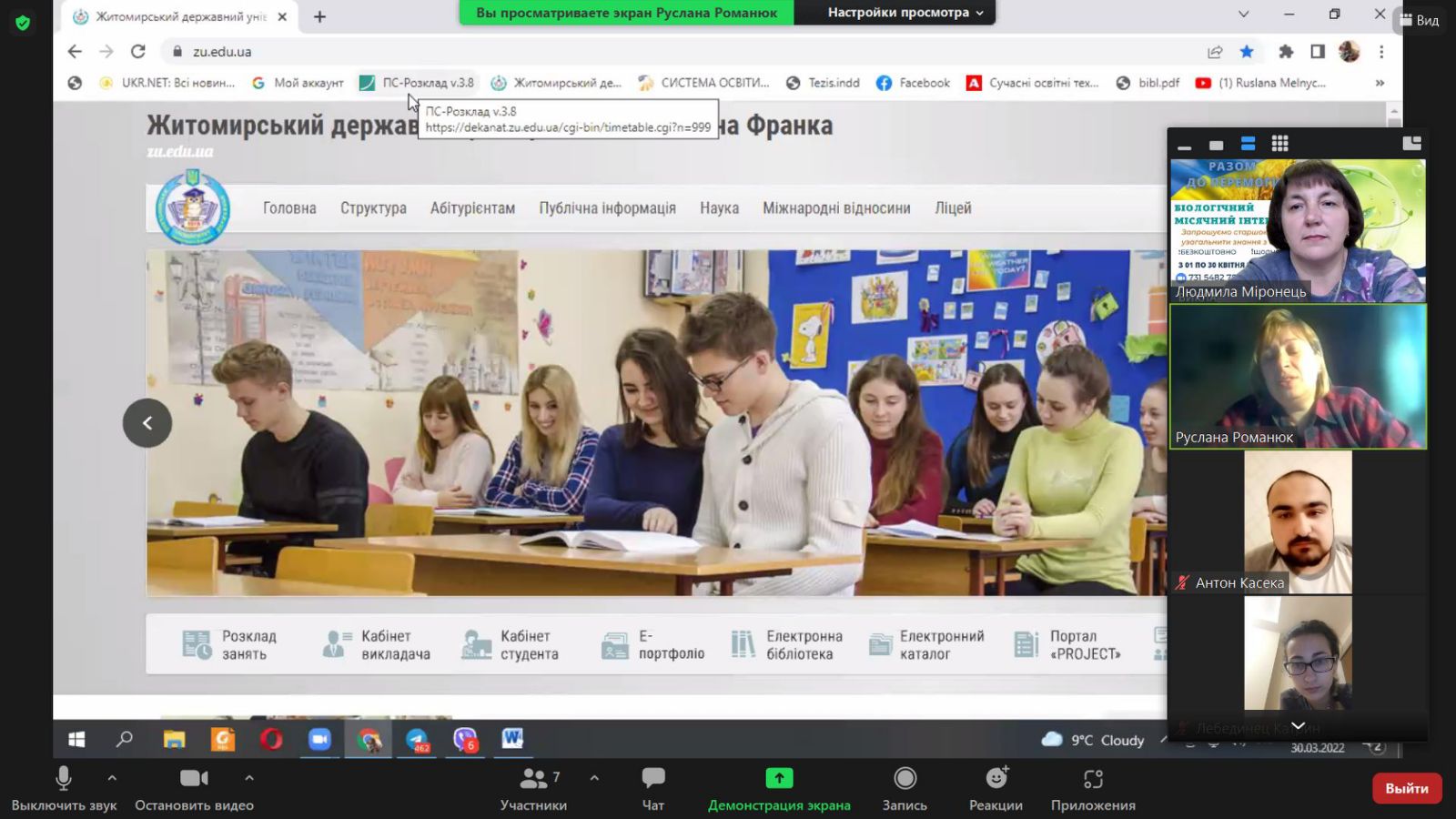
Task: Open Chrome profile avatar
Action: pyautogui.click(x=1349, y=52)
